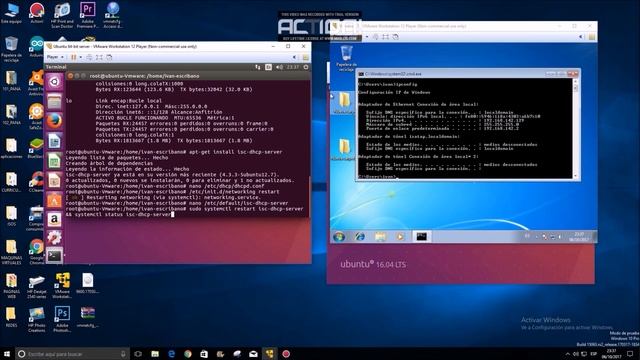Open Task View on Windows taskbar
This screenshot has height=360, width=640.
(138, 354)
